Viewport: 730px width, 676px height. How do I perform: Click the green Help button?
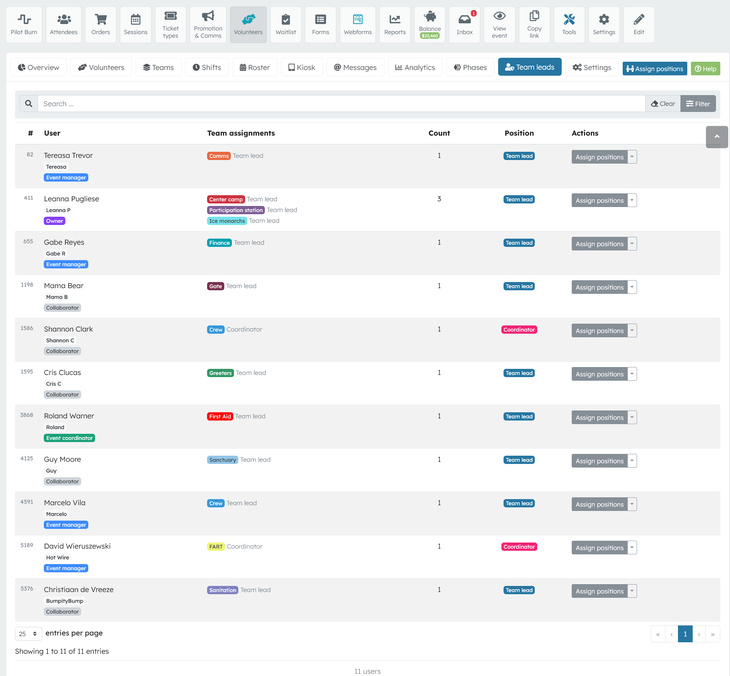(705, 69)
